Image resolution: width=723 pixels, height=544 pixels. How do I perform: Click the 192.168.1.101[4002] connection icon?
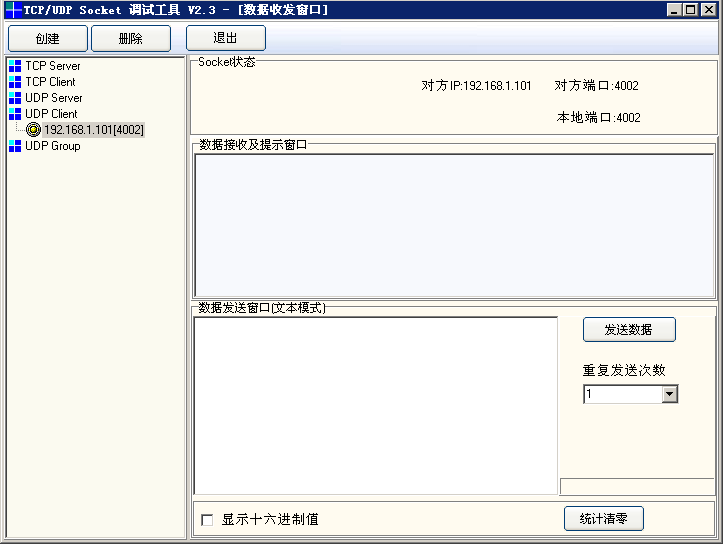click(33, 130)
